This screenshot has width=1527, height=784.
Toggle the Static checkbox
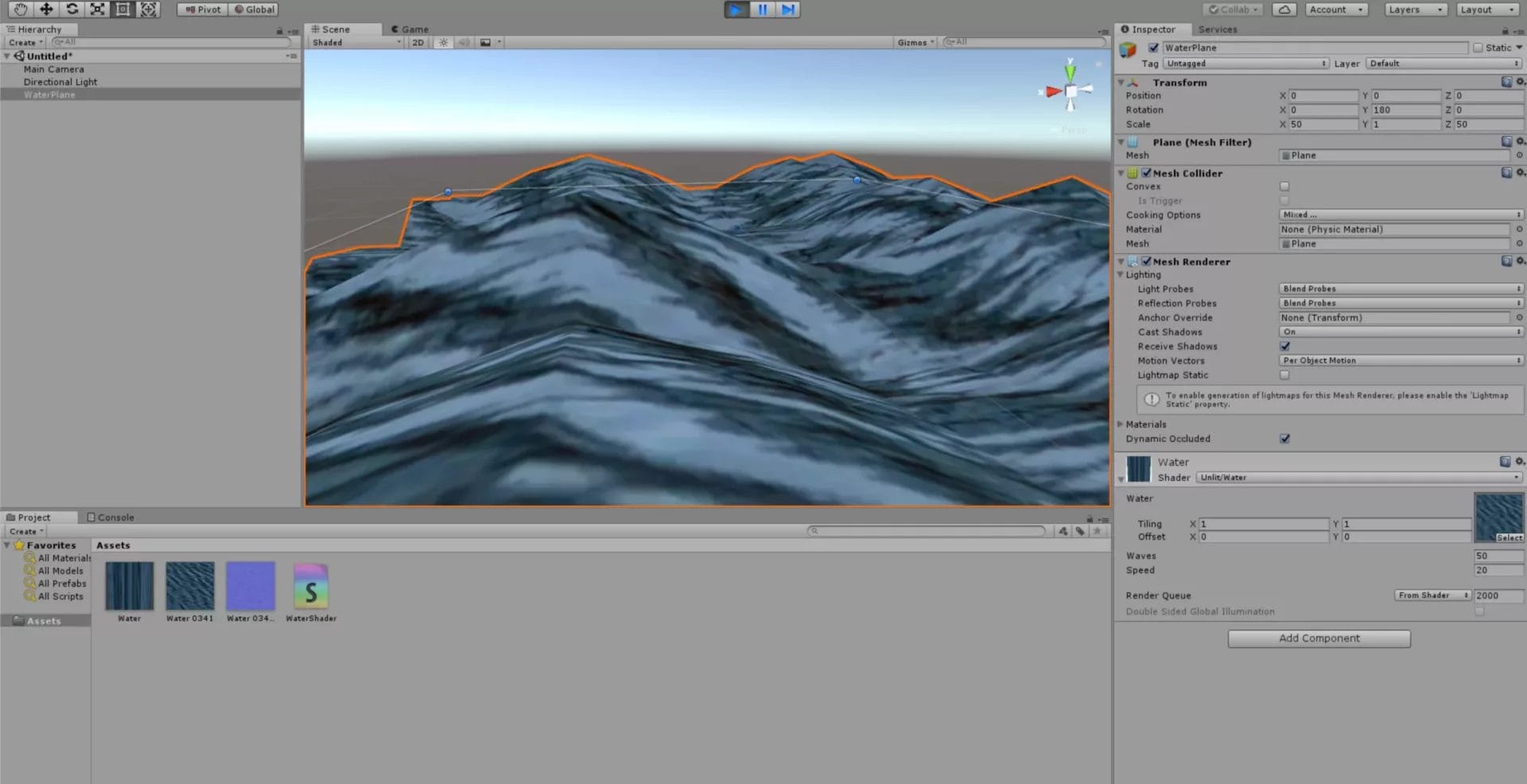(x=1478, y=48)
